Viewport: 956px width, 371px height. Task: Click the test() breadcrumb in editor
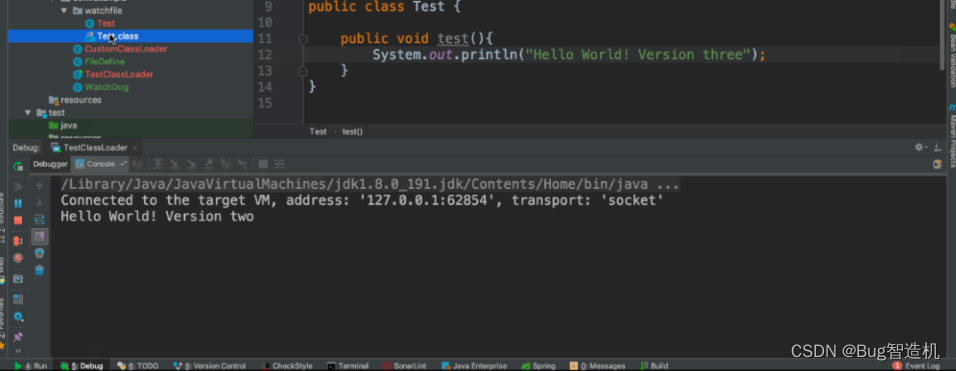(x=352, y=131)
